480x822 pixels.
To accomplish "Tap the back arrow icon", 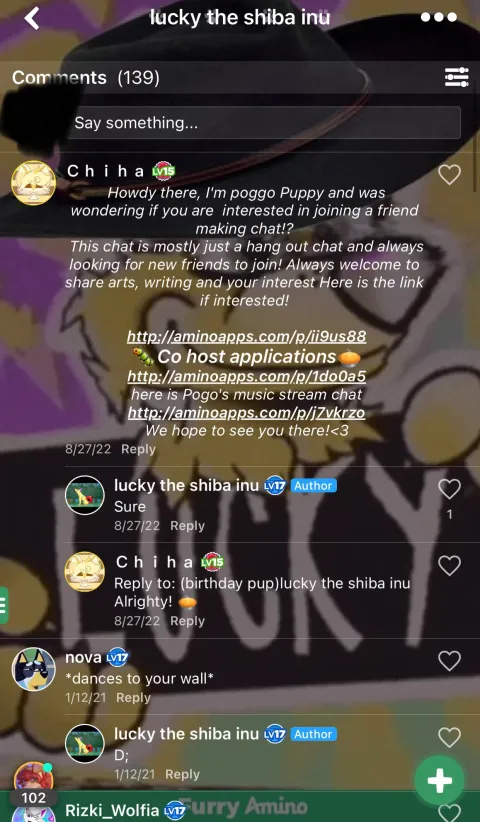I will coord(31,18).
